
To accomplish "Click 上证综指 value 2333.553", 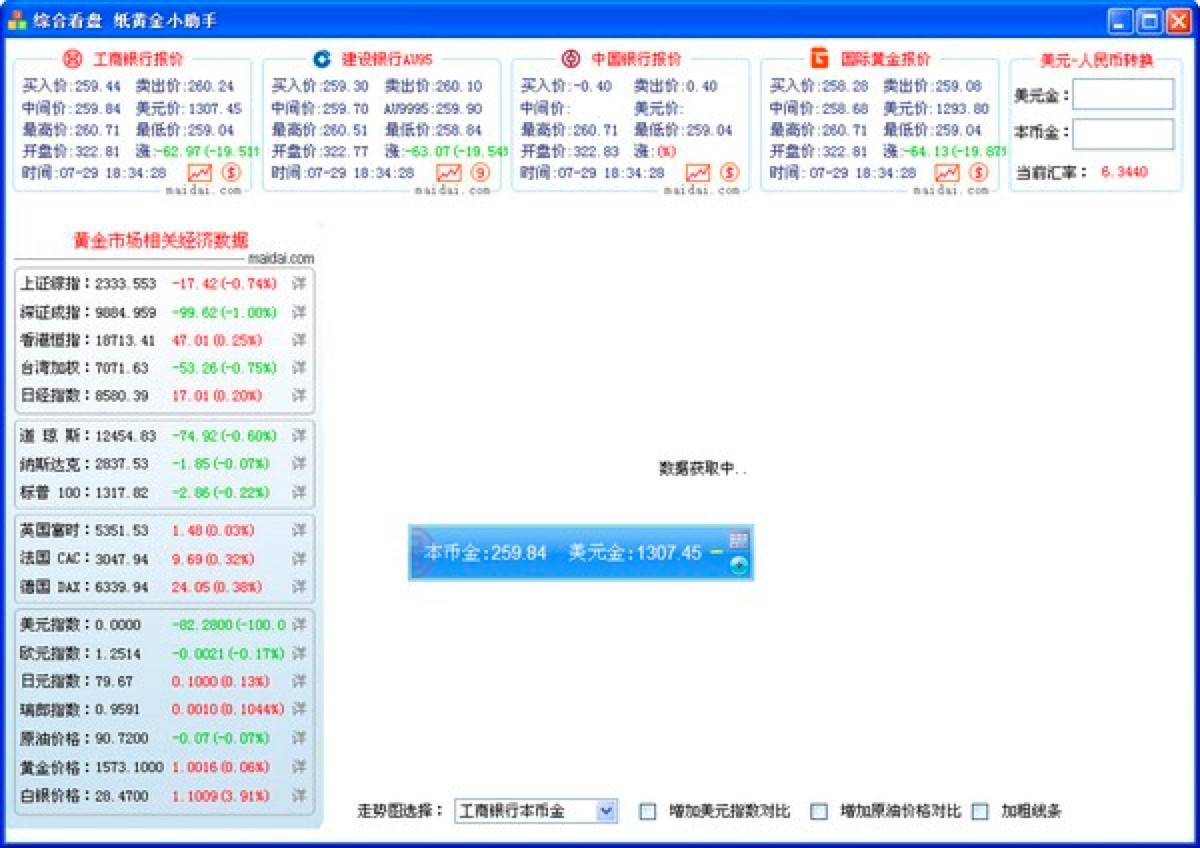I will pyautogui.click(x=126, y=284).
